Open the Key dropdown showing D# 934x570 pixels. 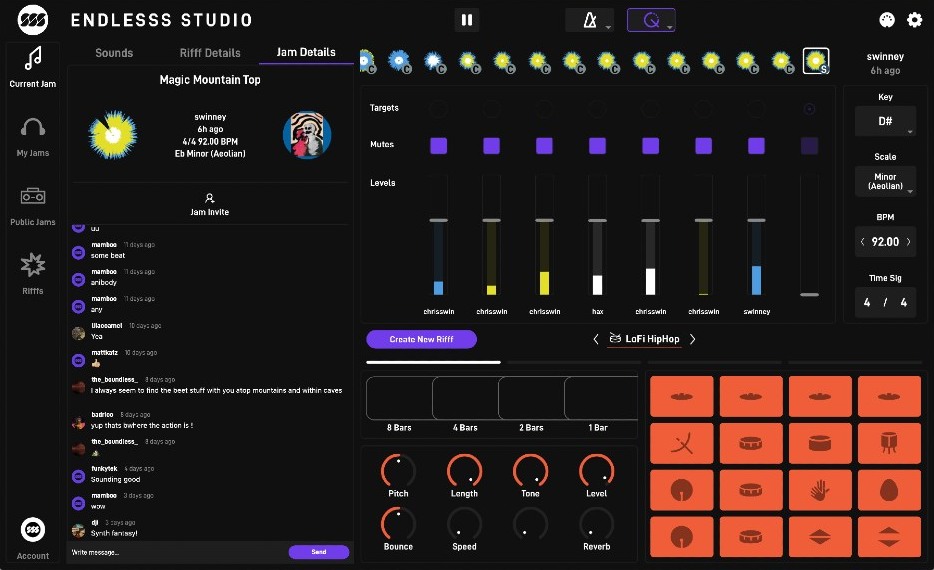[885, 122]
